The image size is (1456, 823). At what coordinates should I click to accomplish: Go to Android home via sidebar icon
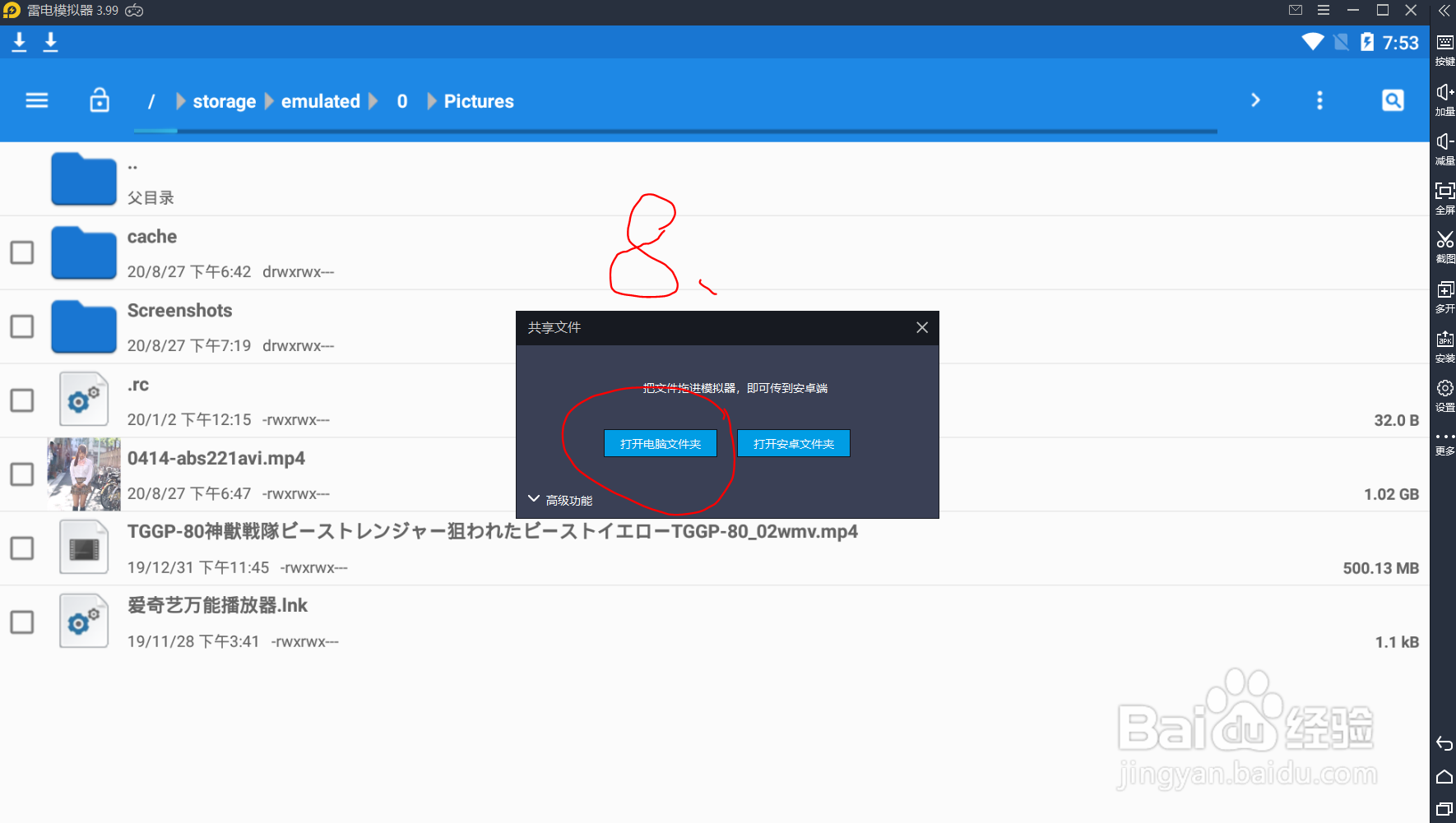click(1444, 777)
